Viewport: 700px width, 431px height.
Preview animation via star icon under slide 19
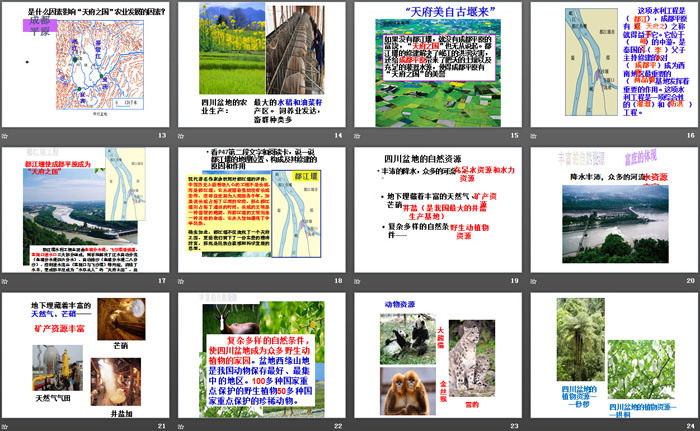(357, 281)
